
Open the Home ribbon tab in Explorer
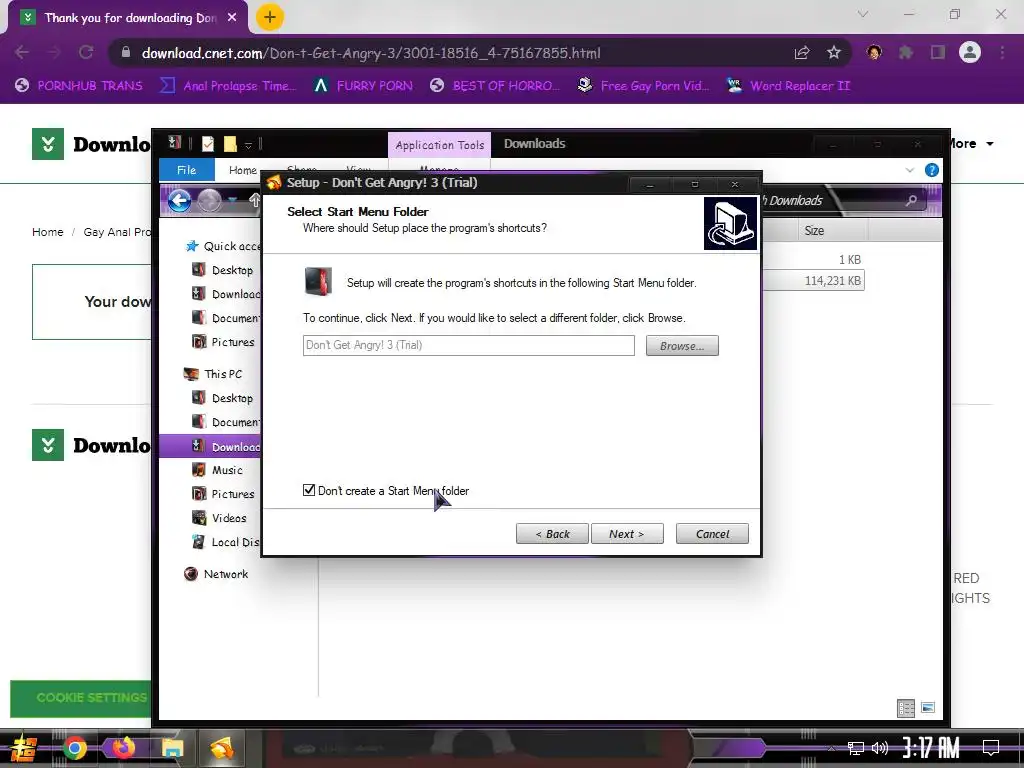coord(242,170)
